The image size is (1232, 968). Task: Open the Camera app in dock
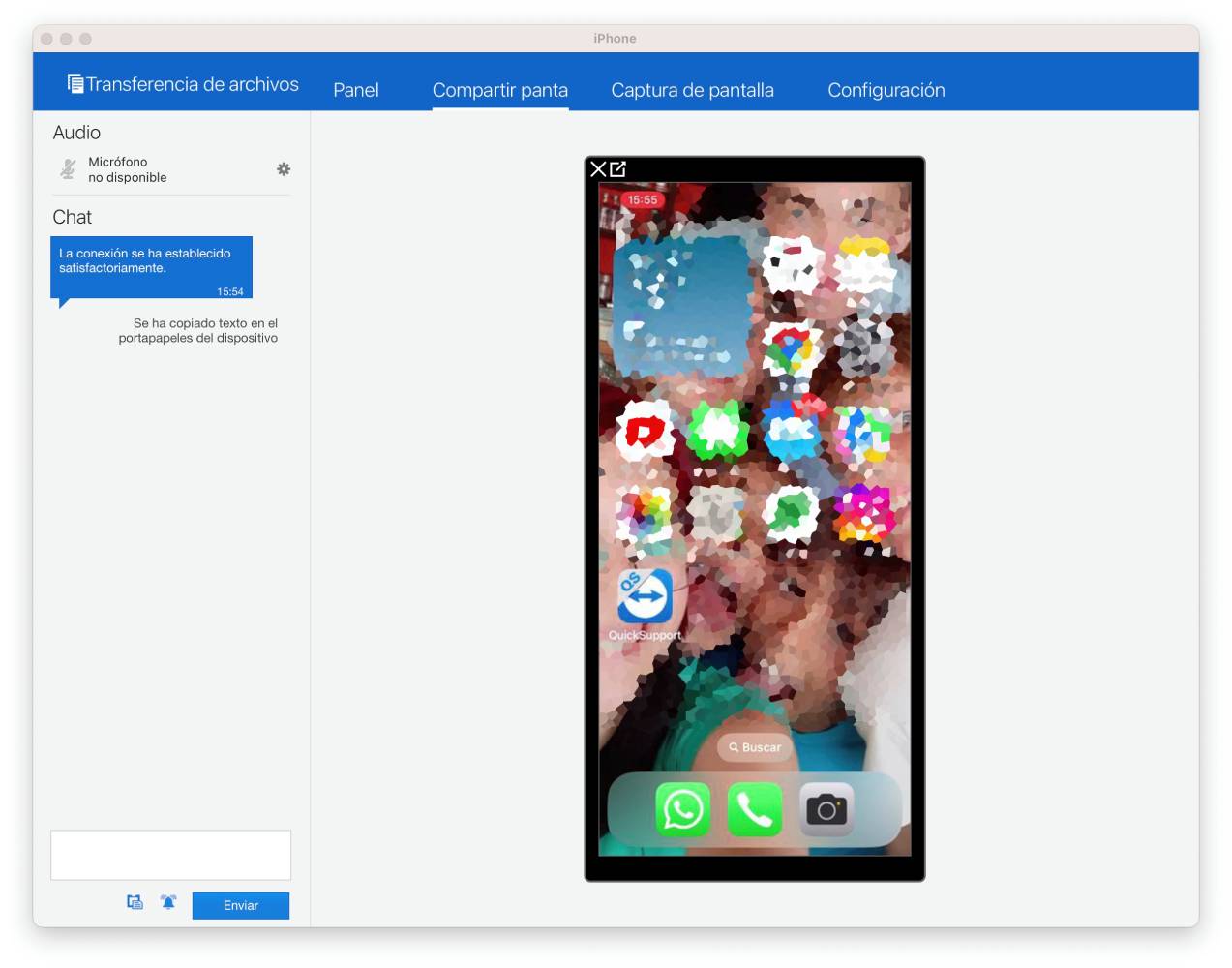pyautogui.click(x=826, y=809)
